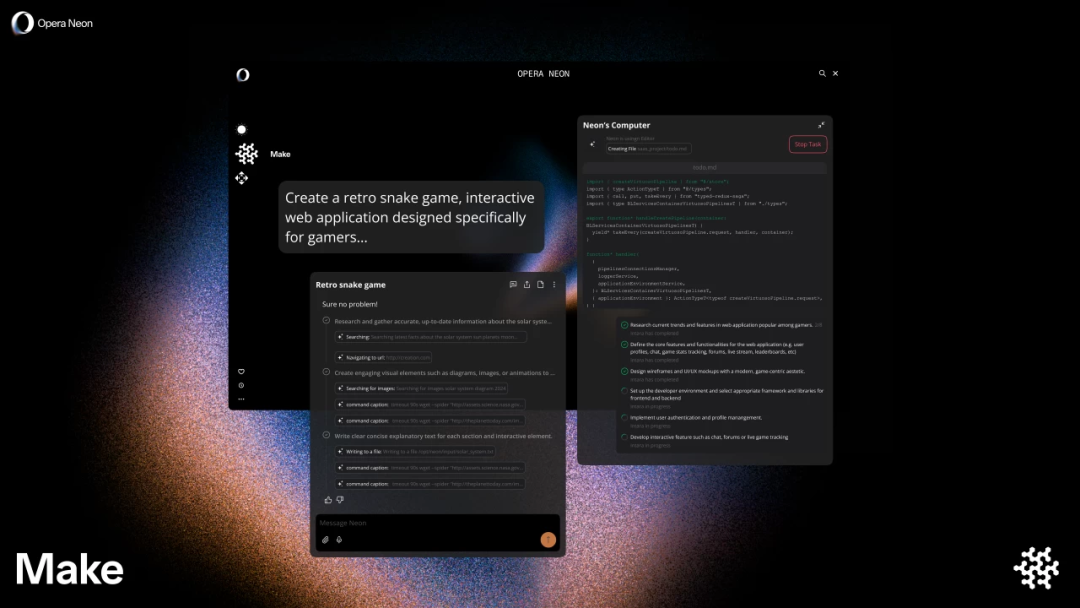Select the todo.md tab
The height and width of the screenshot is (608, 1080).
click(705, 167)
